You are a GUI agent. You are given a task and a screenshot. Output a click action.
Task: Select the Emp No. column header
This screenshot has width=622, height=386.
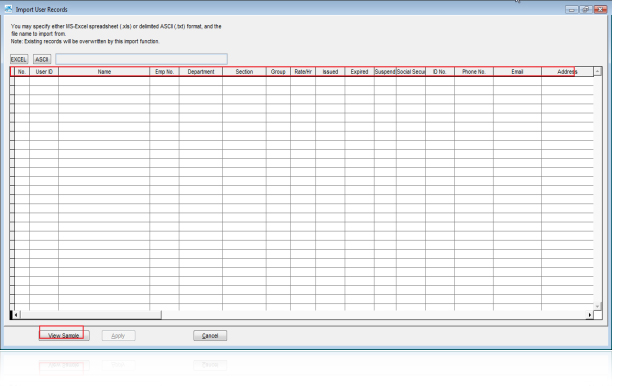click(x=164, y=72)
